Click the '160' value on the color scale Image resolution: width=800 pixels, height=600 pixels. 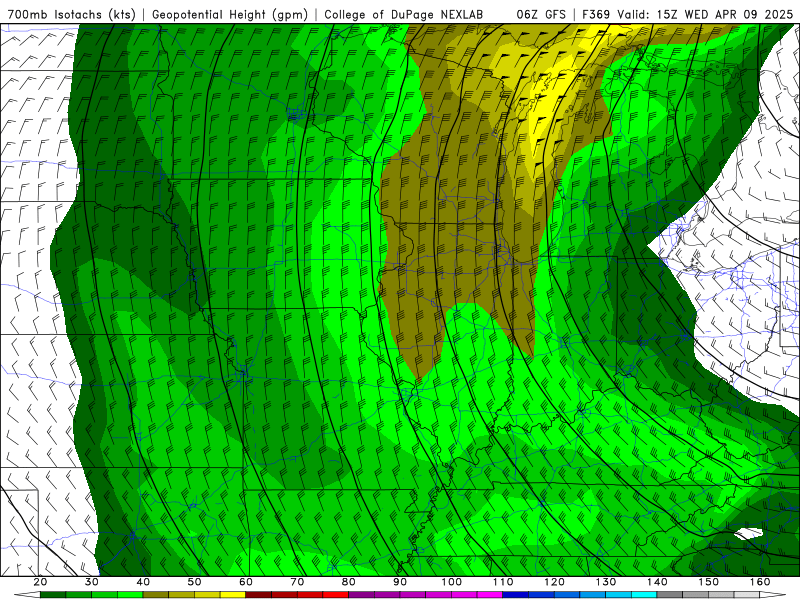tap(760, 582)
